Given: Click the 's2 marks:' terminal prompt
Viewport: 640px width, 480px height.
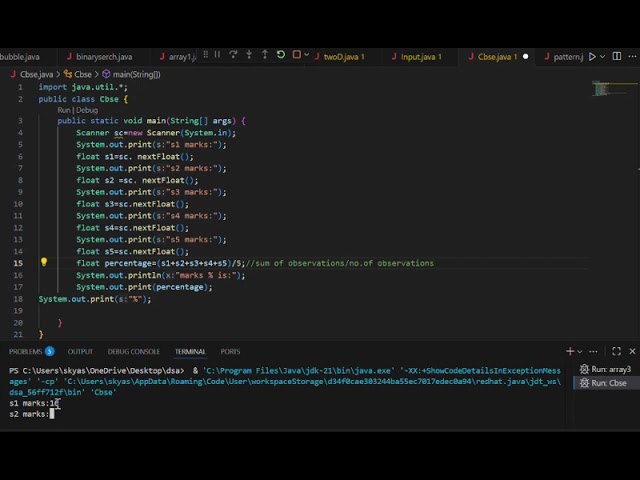Looking at the screenshot, I should tap(29, 414).
